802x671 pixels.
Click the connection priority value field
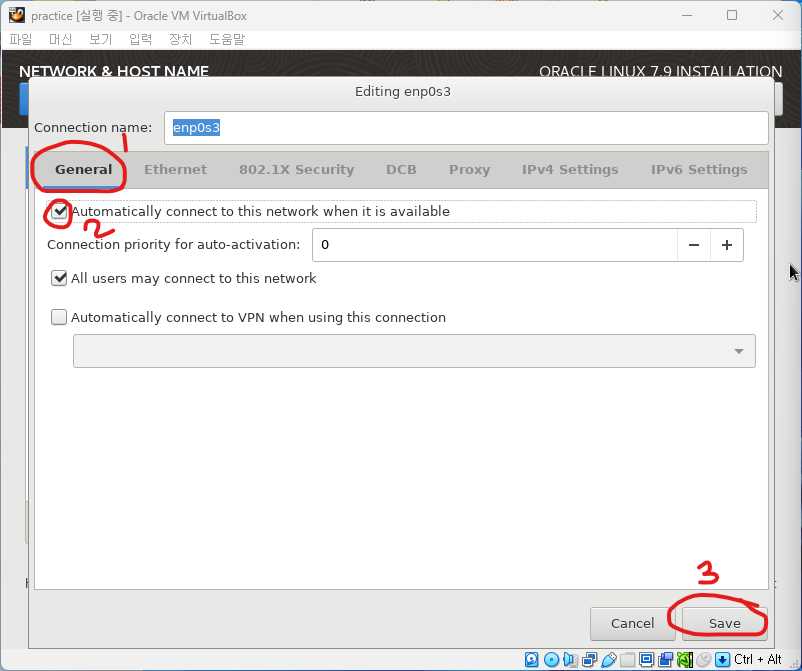click(495, 245)
